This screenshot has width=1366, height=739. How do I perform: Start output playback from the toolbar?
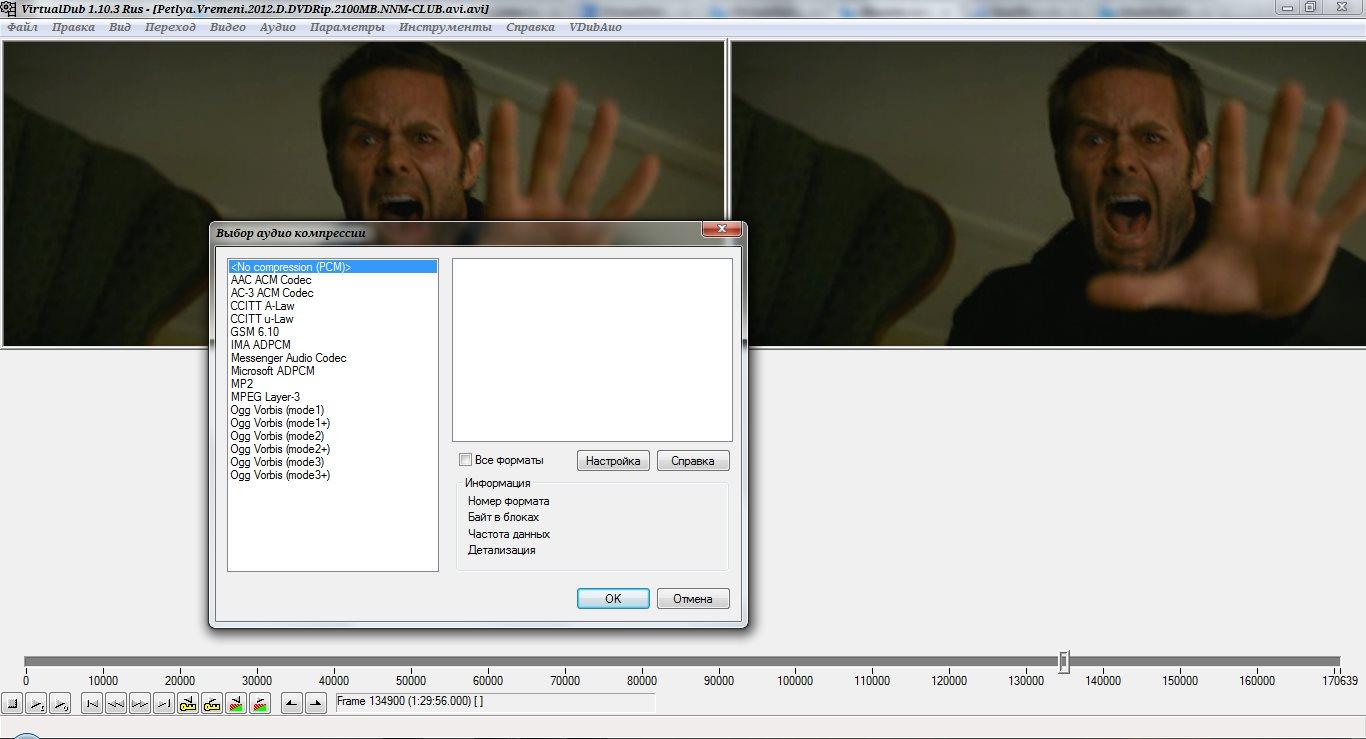point(60,703)
